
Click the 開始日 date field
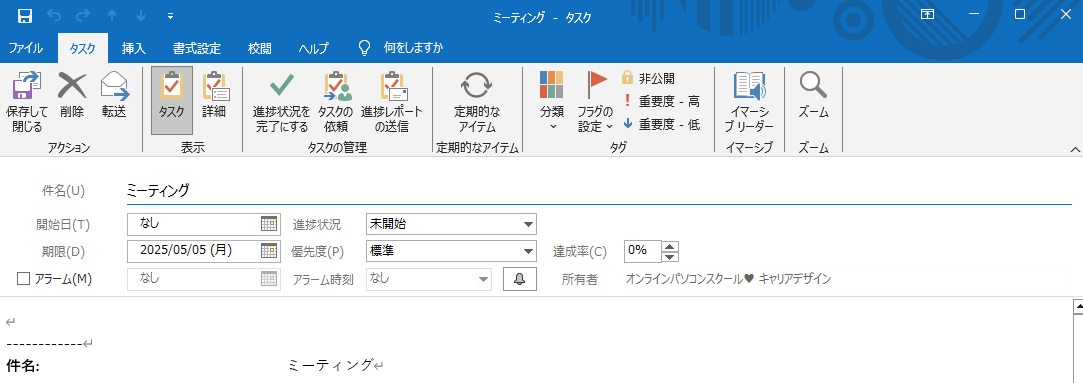(x=193, y=224)
